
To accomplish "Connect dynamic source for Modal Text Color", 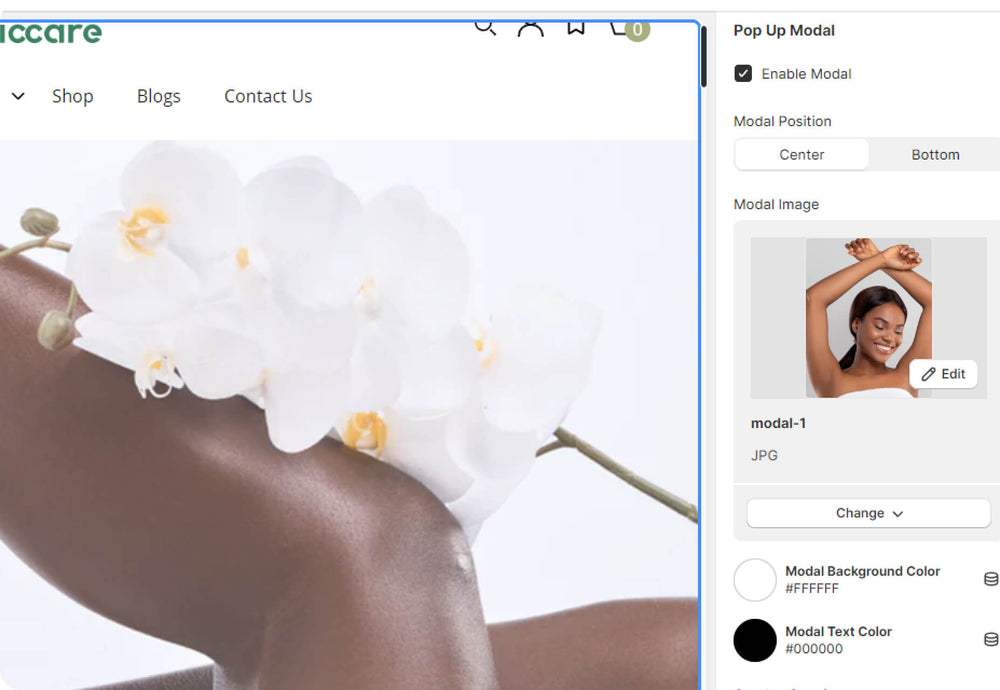I will [x=990, y=639].
